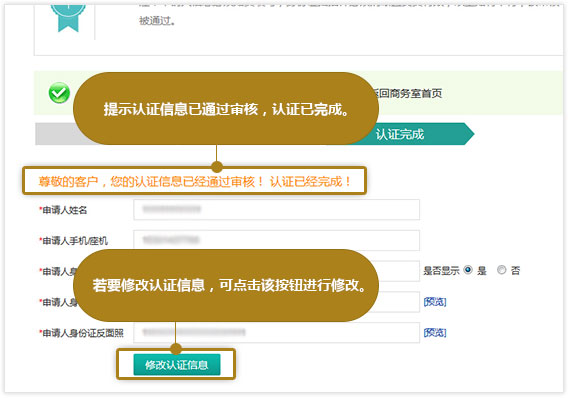Open the 预览 link above 身份证反面照 row
Screen dimensions: 569x398
coord(435,301)
